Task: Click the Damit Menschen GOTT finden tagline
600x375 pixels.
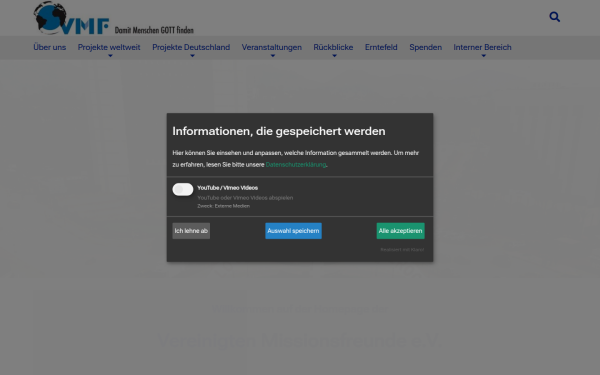Action: pyautogui.click(x=154, y=30)
